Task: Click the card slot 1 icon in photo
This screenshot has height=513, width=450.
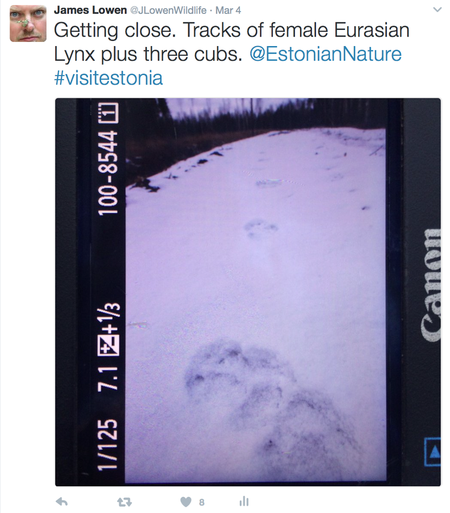Action: (x=108, y=113)
